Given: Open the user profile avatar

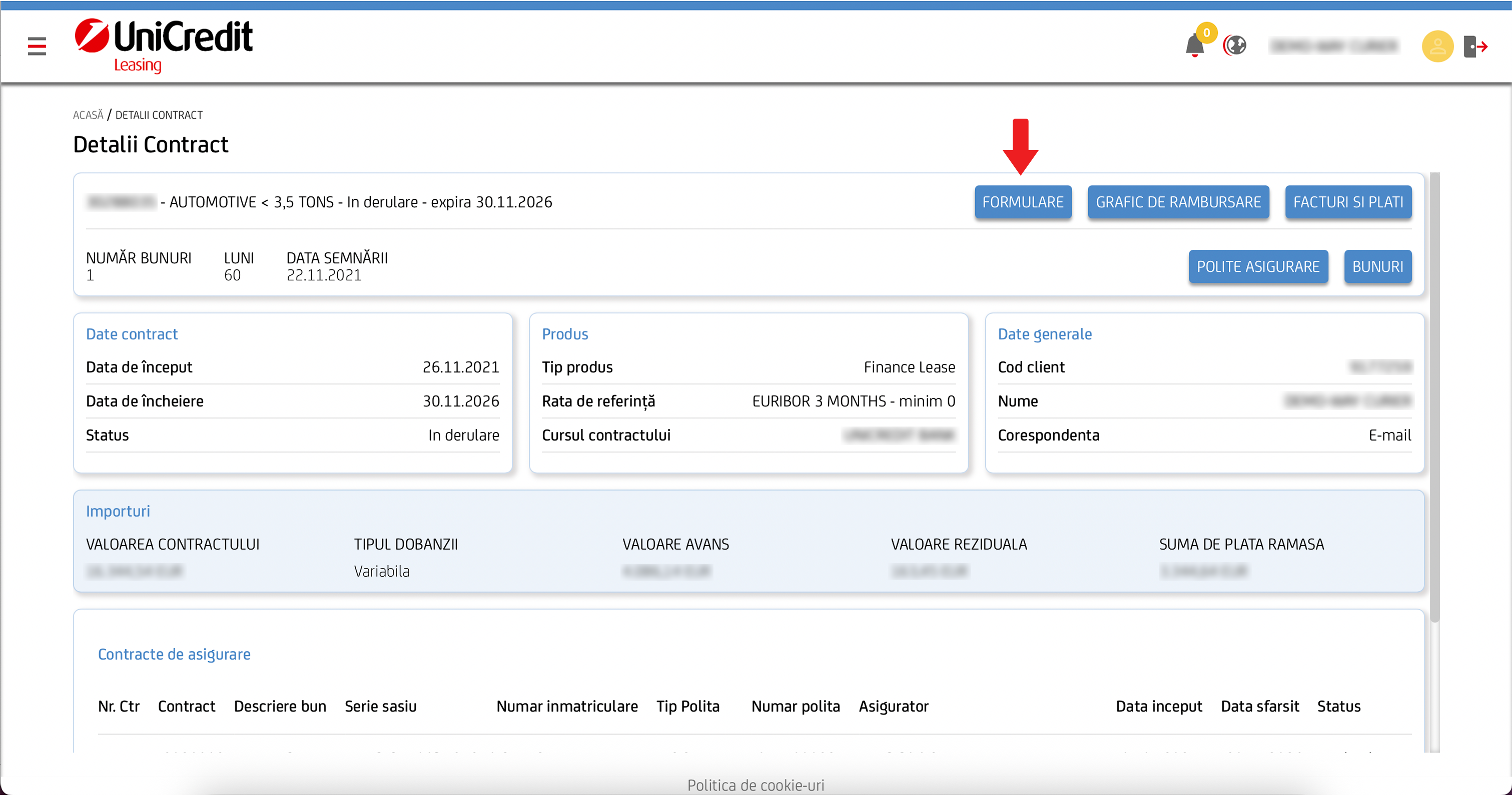Looking at the screenshot, I should pos(1437,47).
